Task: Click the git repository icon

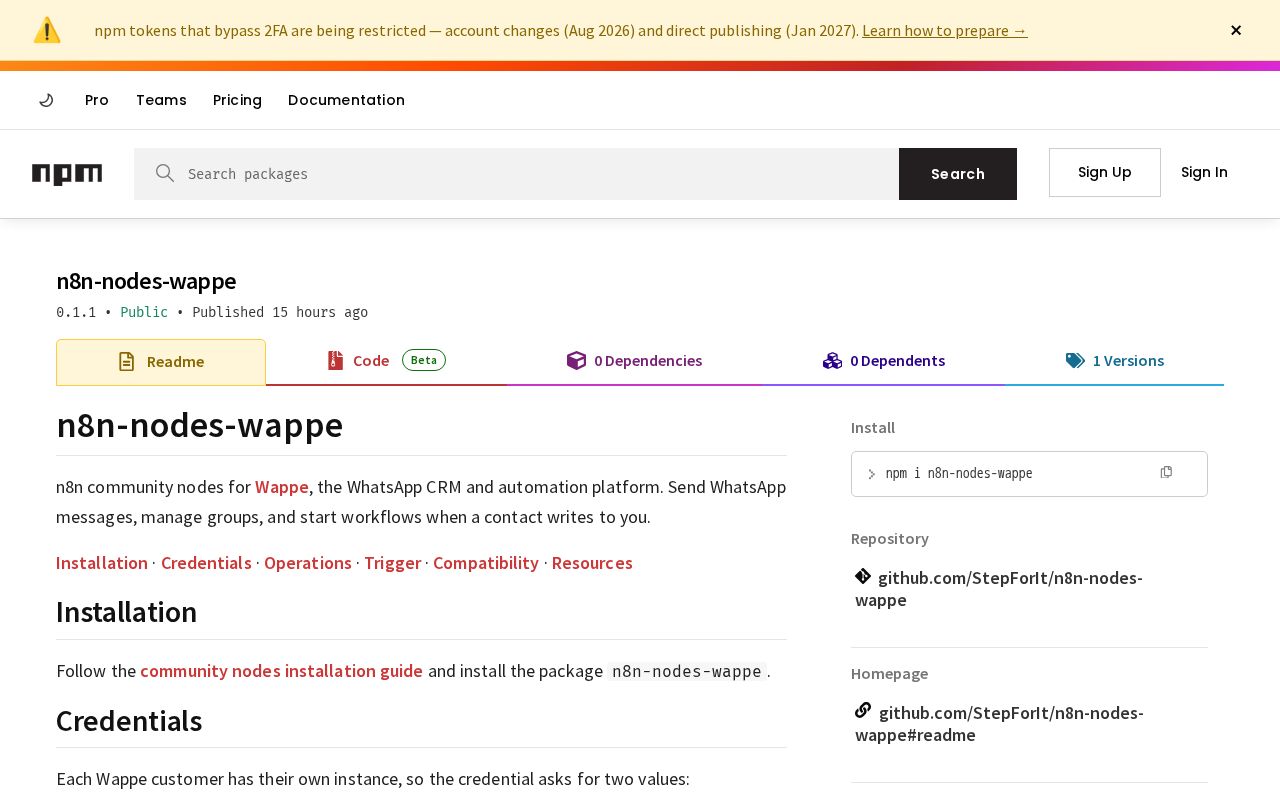Action: click(x=863, y=576)
